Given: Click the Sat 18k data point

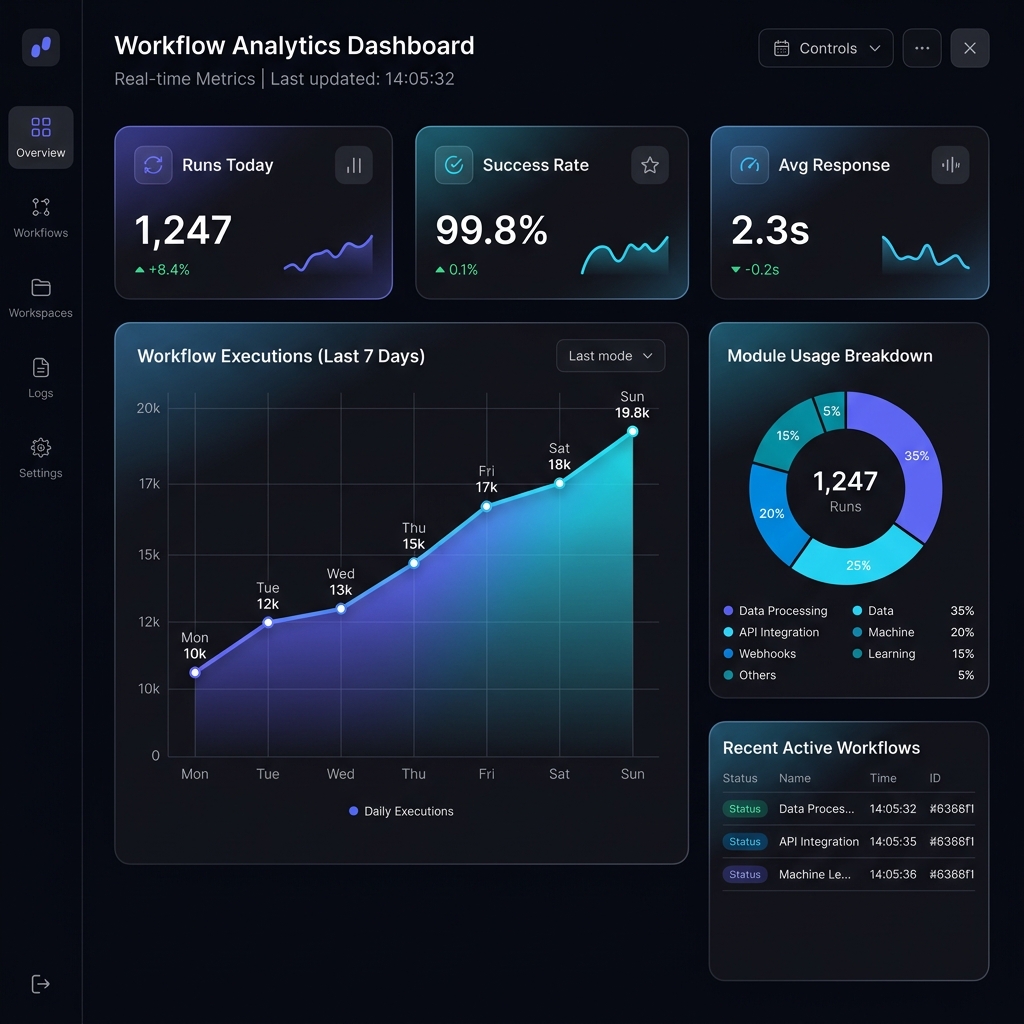Looking at the screenshot, I should (559, 483).
